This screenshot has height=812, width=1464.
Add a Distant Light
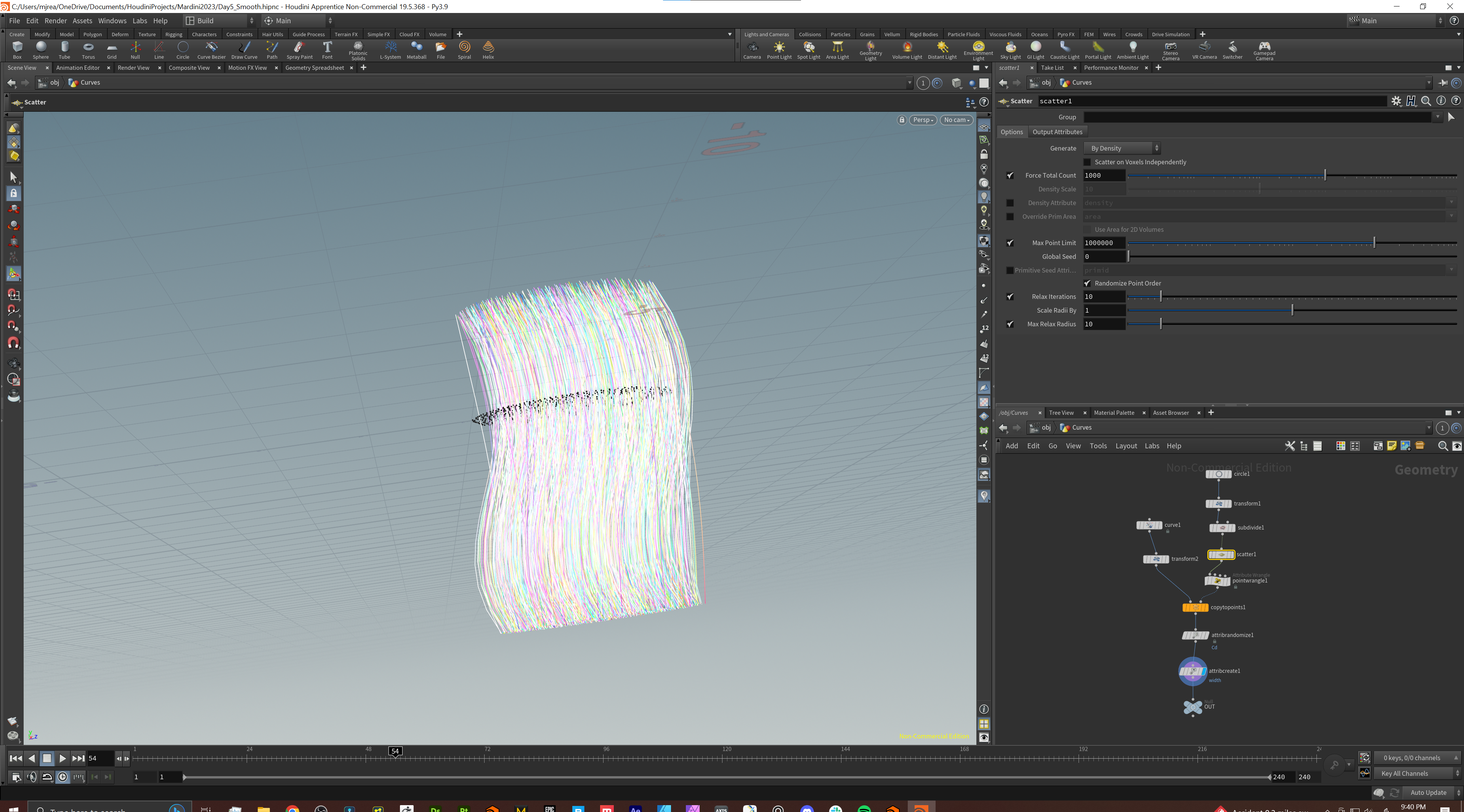(x=942, y=50)
